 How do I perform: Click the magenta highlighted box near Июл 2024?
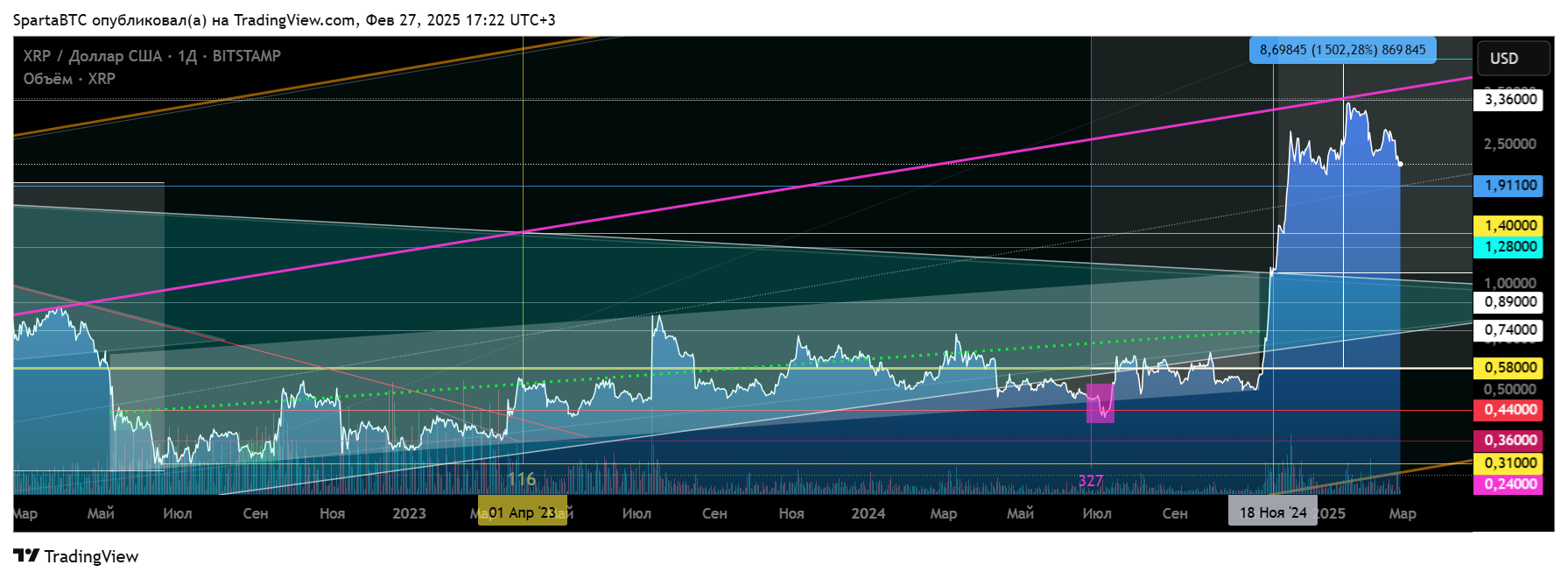pos(1100,403)
